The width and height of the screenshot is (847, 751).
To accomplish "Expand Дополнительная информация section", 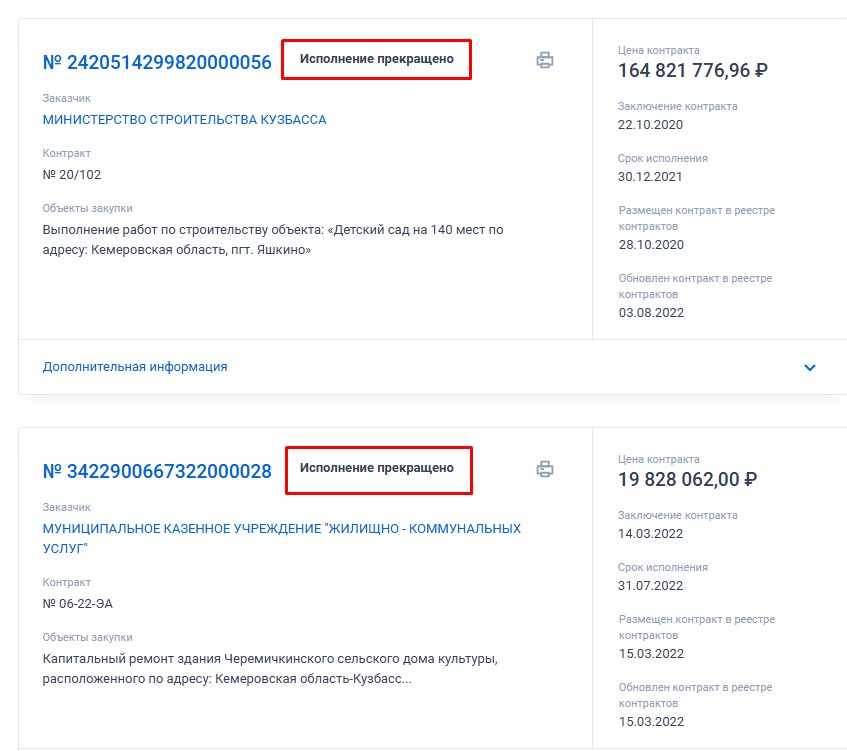I will [135, 367].
